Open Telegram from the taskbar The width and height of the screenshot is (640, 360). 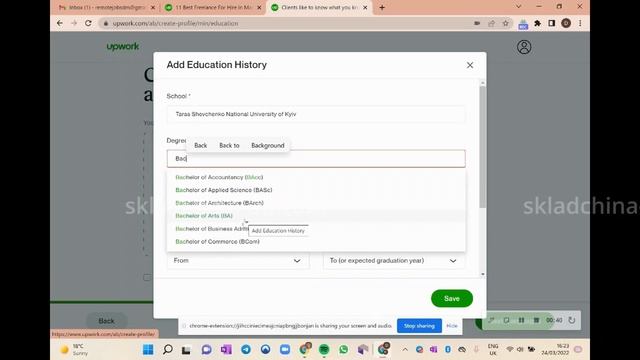pos(246,349)
